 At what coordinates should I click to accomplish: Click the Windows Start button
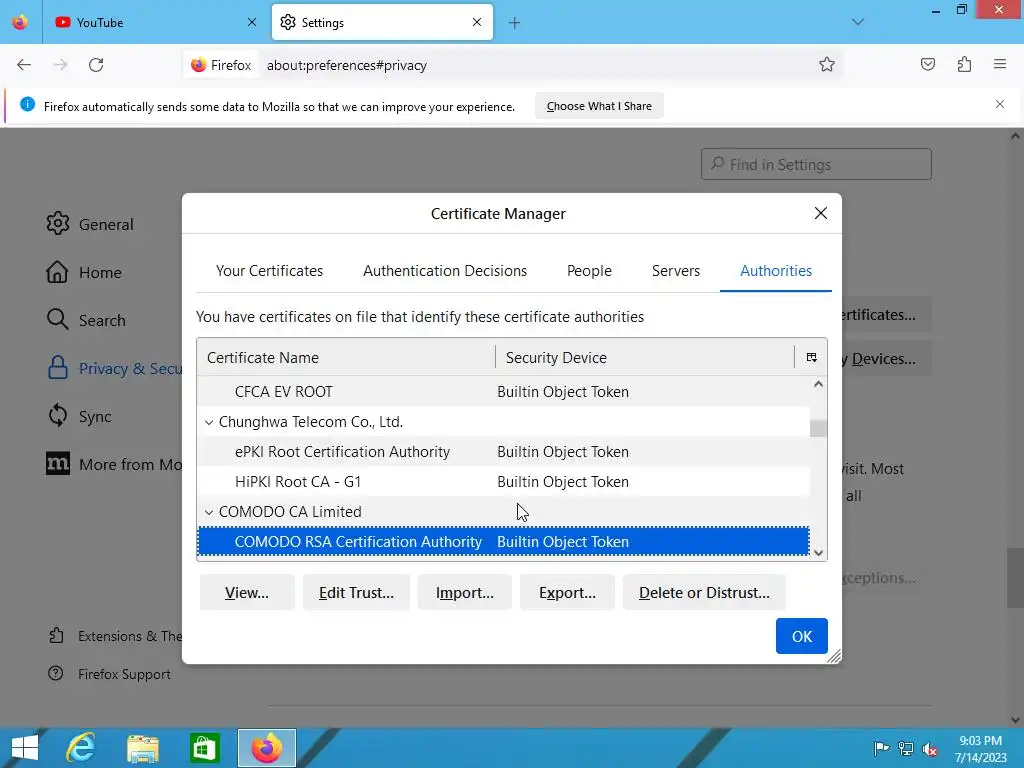click(x=25, y=748)
